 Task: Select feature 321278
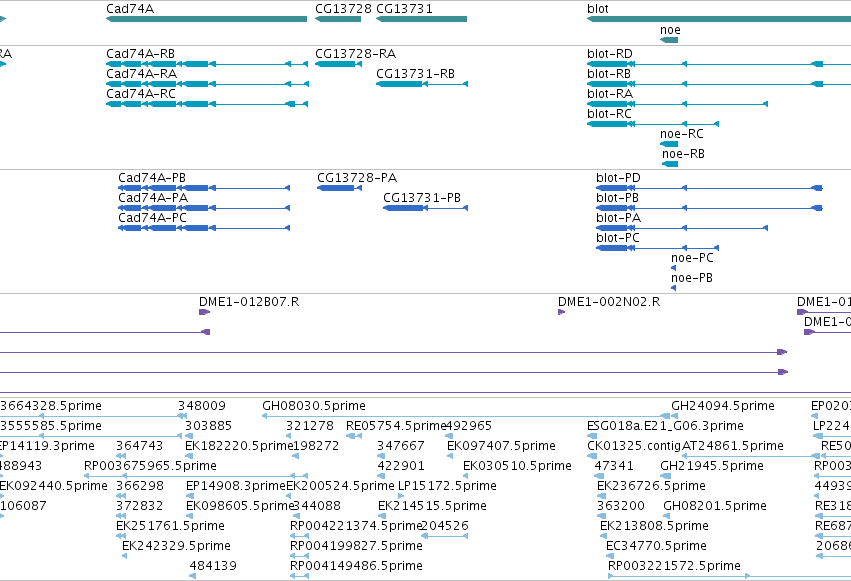pyautogui.click(x=310, y=426)
